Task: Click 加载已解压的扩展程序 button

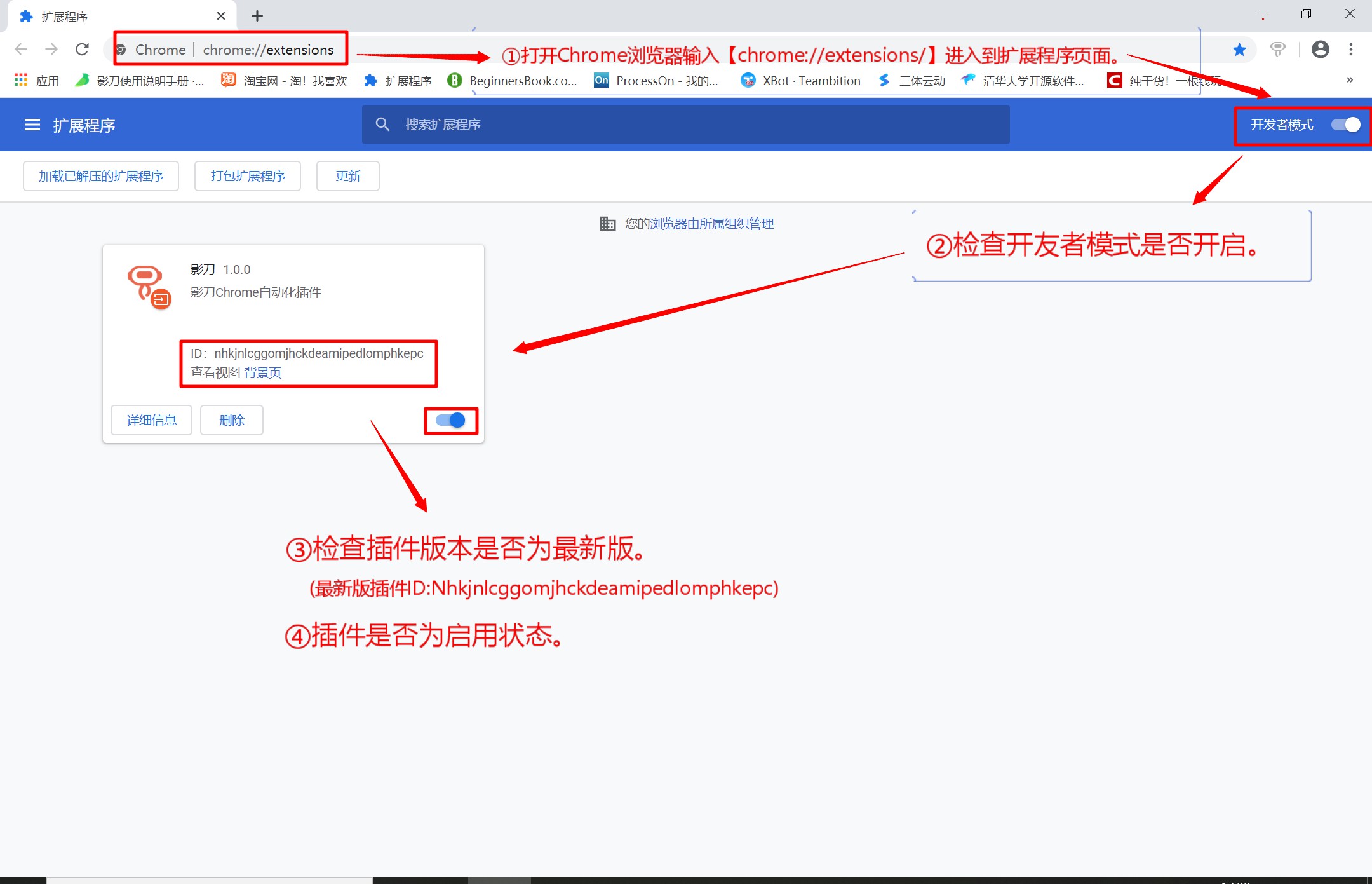Action: tap(101, 176)
